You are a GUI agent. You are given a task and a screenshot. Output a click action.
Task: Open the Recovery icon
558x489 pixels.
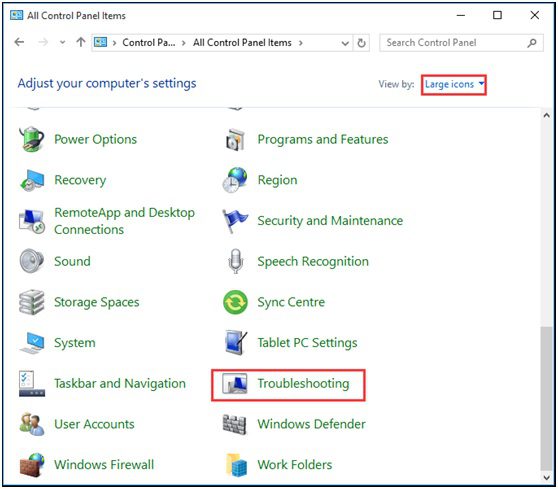pyautogui.click(x=32, y=180)
